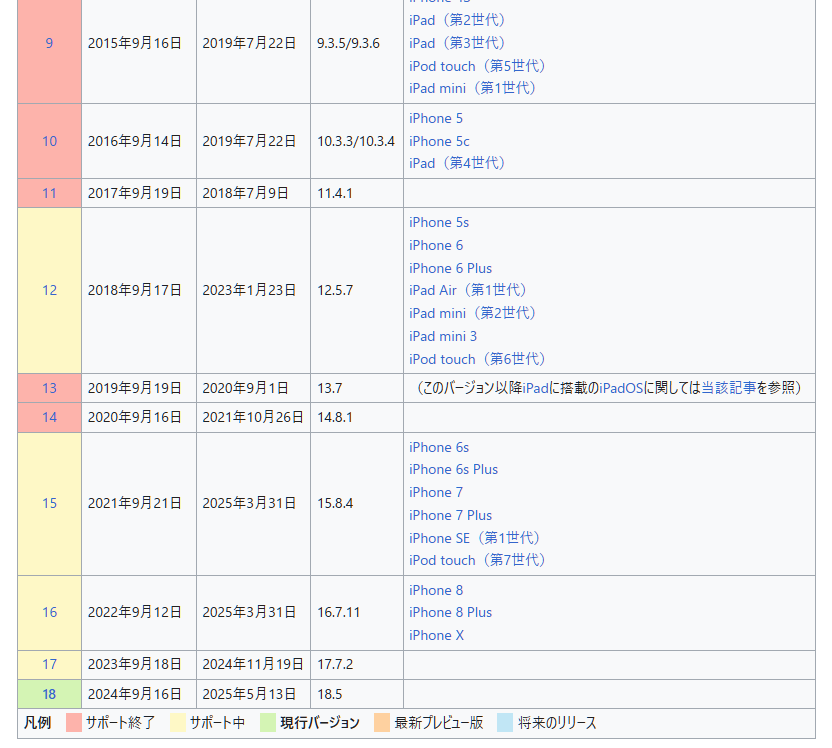This screenshot has width=832, height=748.
Task: Click the green 現行バージョン legend swatch
Action: point(268,723)
